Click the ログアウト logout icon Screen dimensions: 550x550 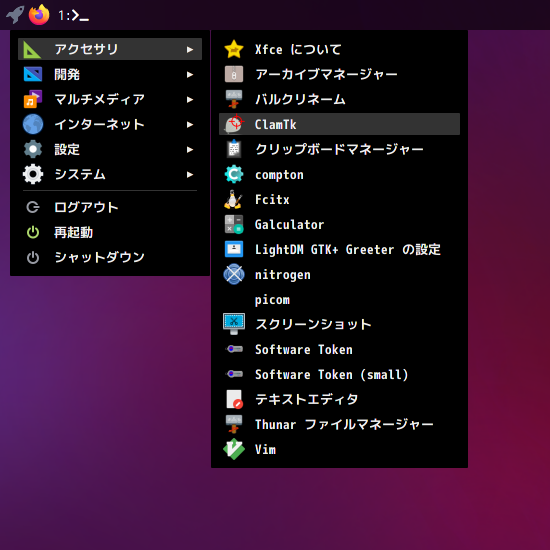[x=33, y=207]
